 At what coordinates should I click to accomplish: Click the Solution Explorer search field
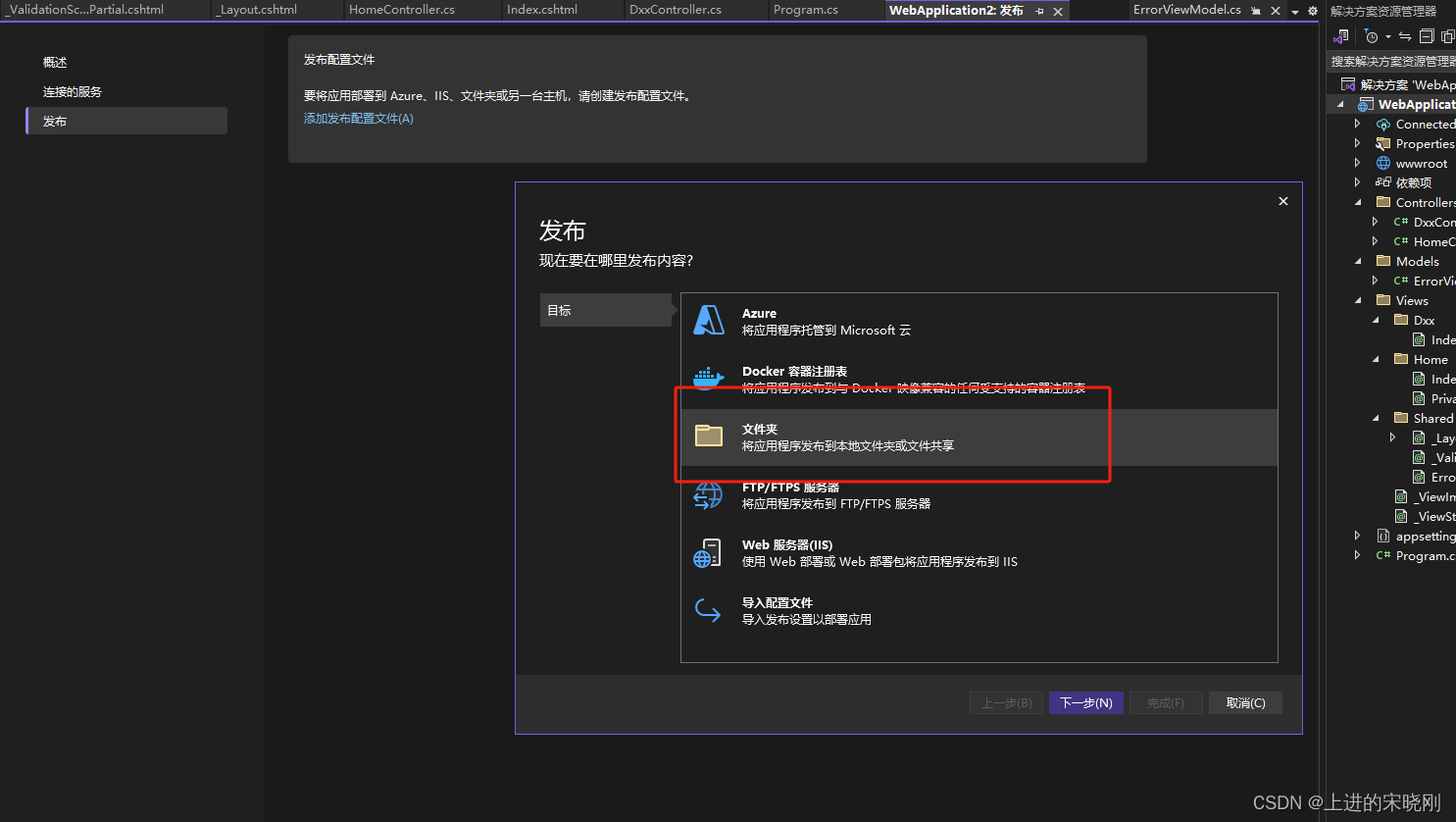click(1392, 61)
